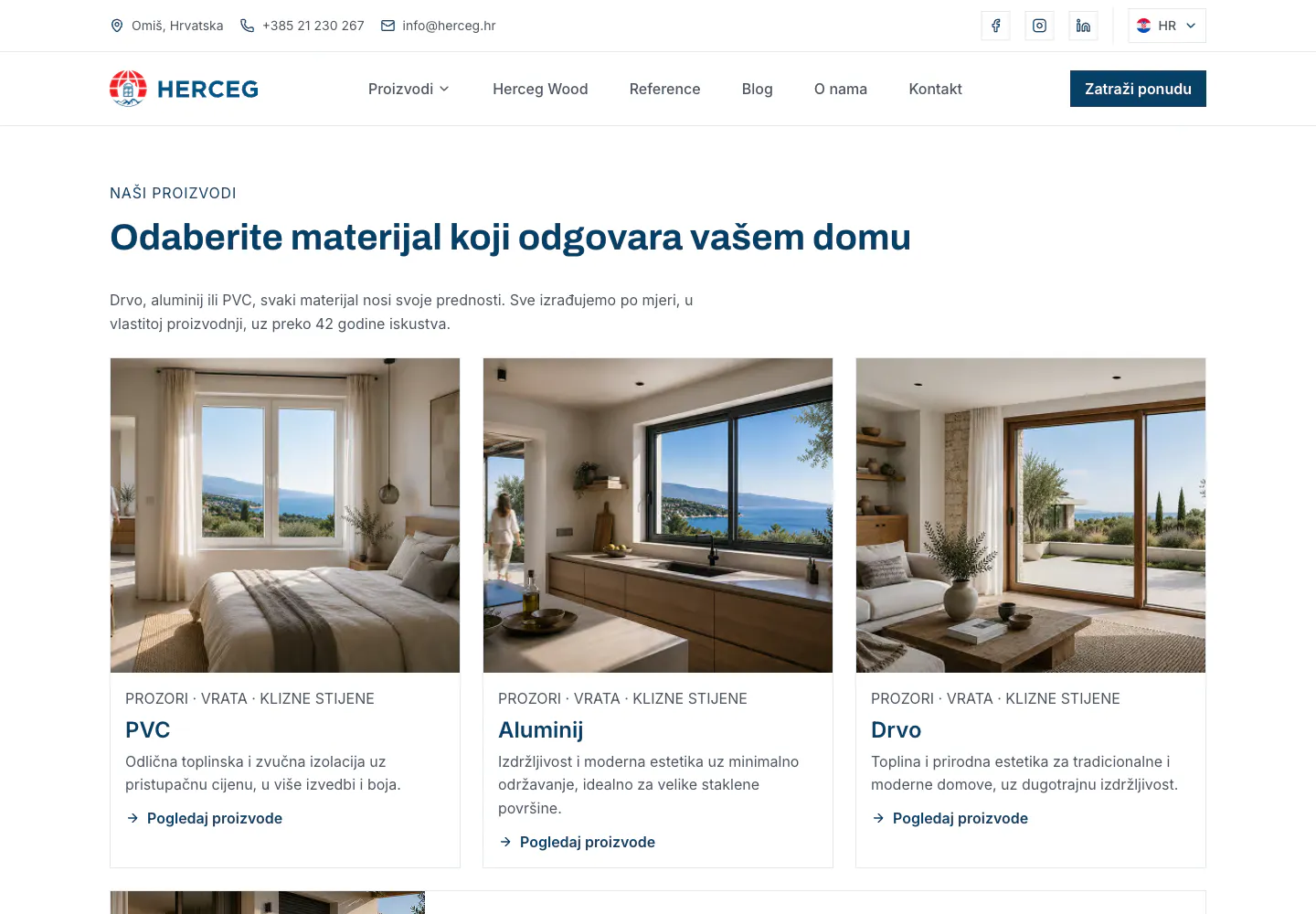Go to the Herceg Wood page
This screenshot has height=914, width=1316.
point(540,89)
